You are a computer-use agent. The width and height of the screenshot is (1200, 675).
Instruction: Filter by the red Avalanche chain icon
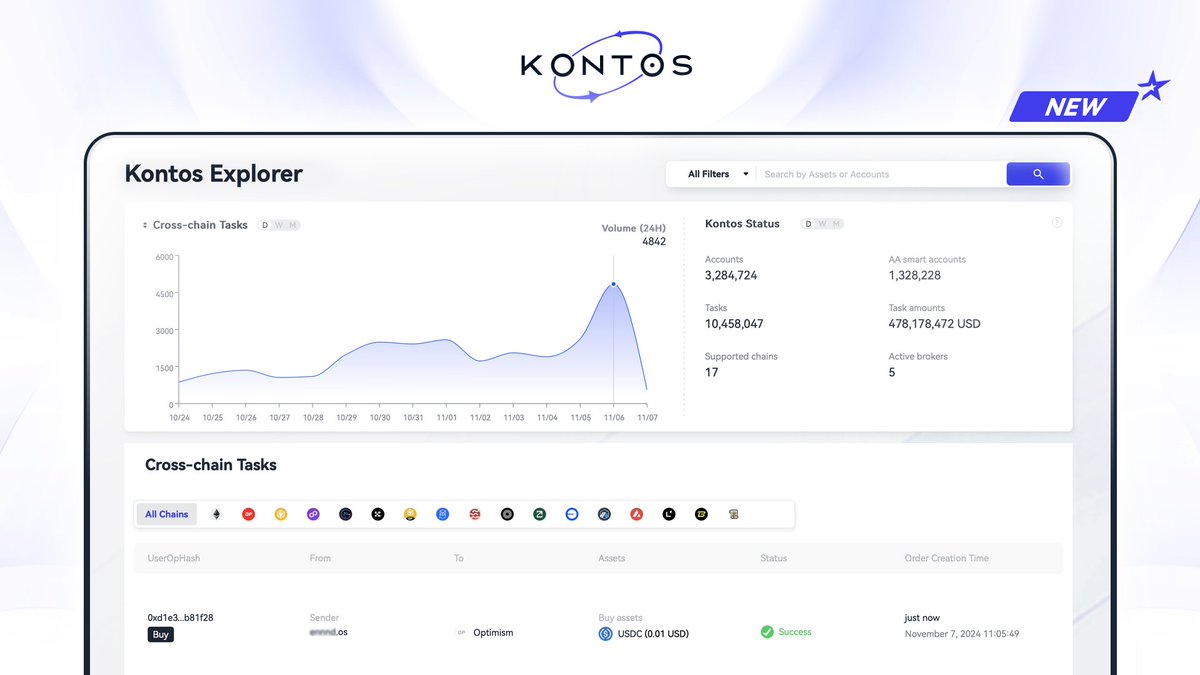point(636,514)
